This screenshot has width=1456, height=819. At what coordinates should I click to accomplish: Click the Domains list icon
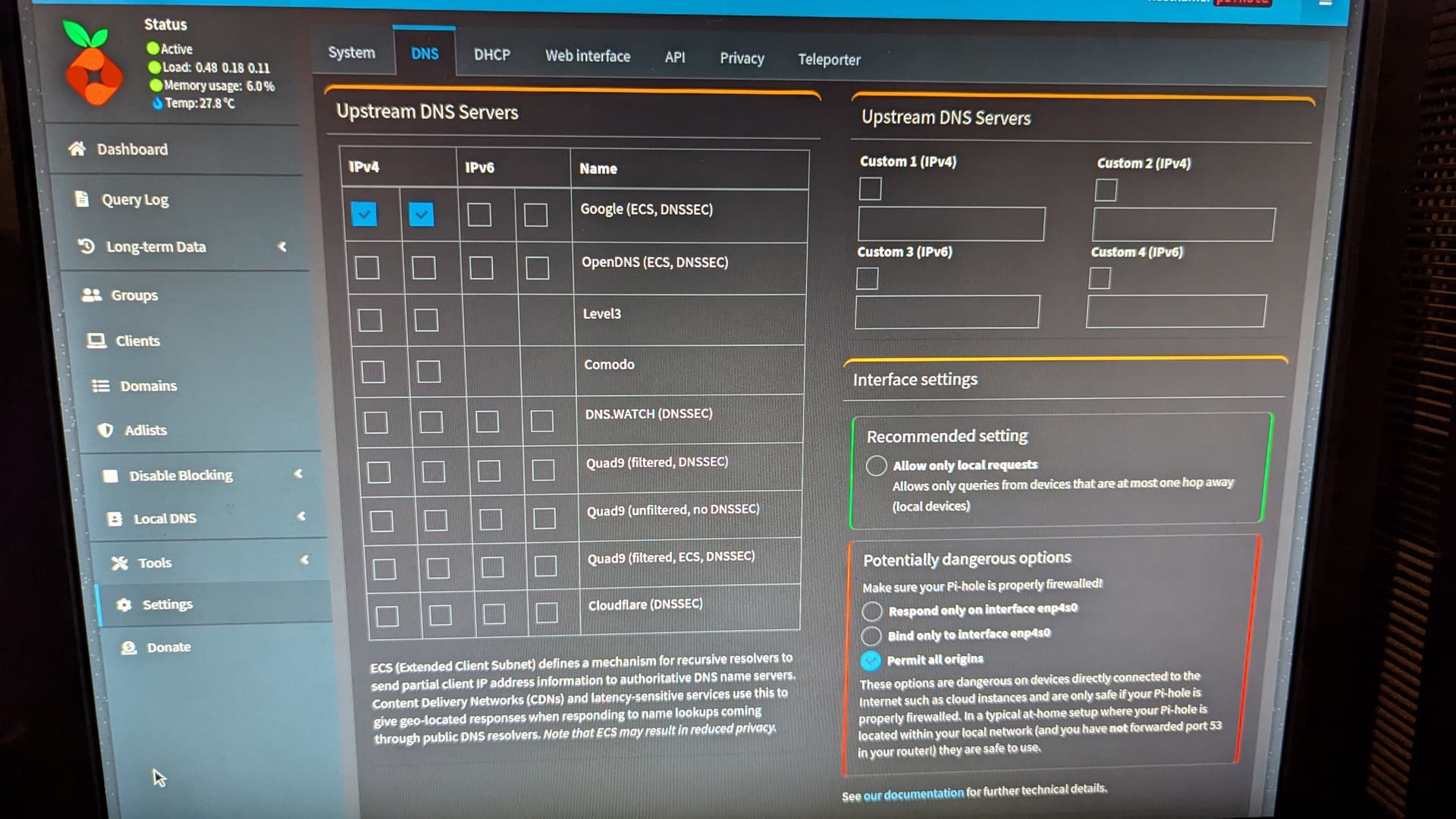(x=101, y=386)
